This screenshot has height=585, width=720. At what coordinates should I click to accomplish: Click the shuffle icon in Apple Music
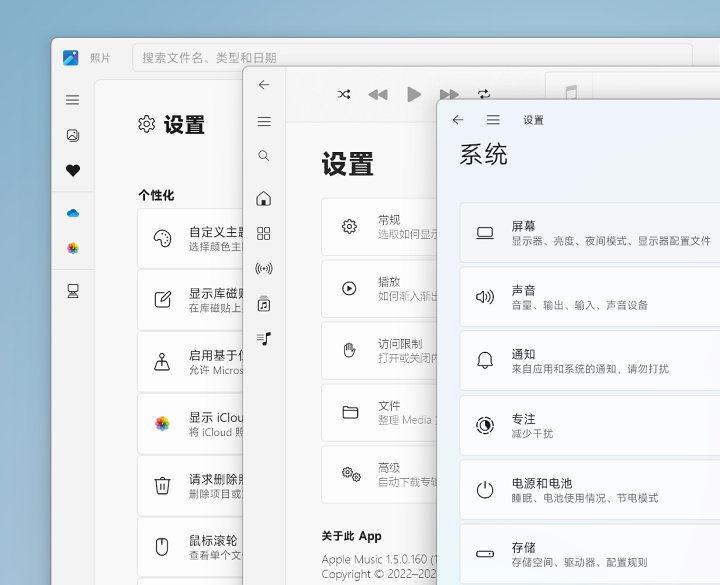(x=344, y=94)
